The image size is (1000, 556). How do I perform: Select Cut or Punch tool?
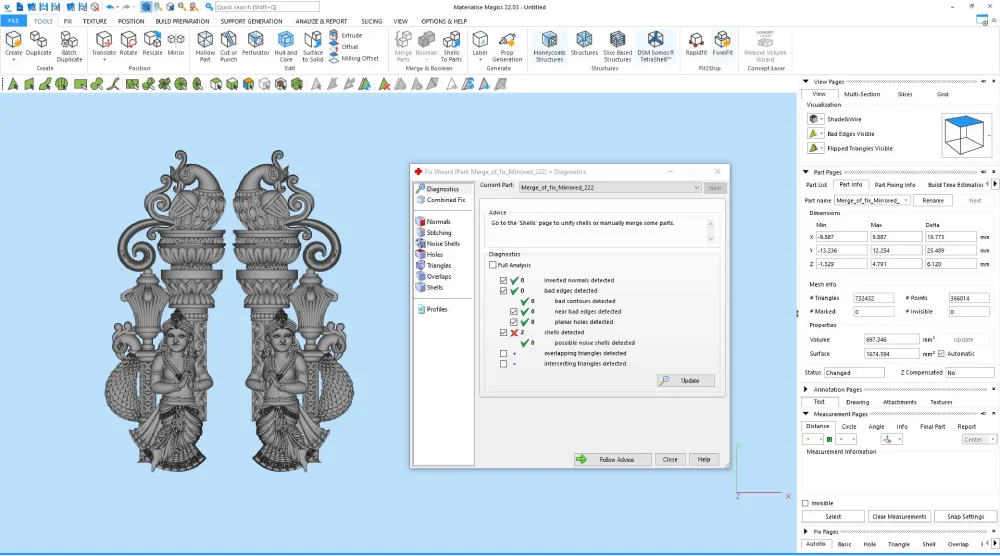pos(228,47)
